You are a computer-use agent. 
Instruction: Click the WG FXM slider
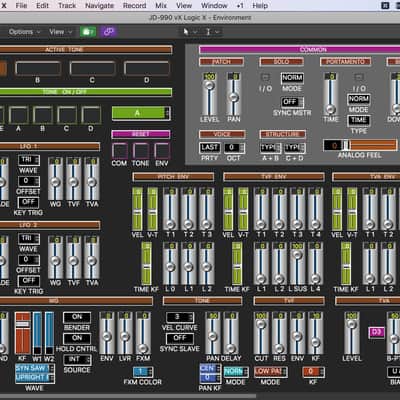pyautogui.click(x=143, y=333)
